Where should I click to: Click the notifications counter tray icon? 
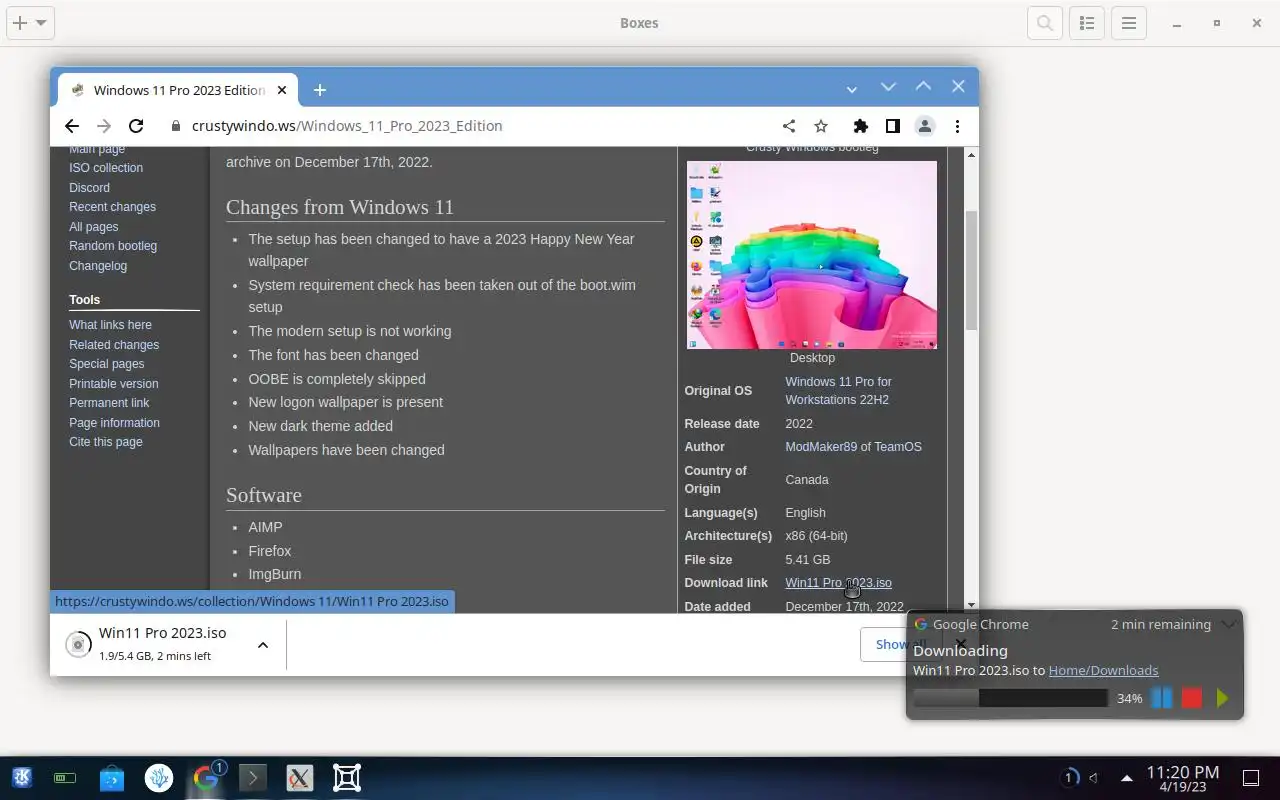[x=1069, y=777]
